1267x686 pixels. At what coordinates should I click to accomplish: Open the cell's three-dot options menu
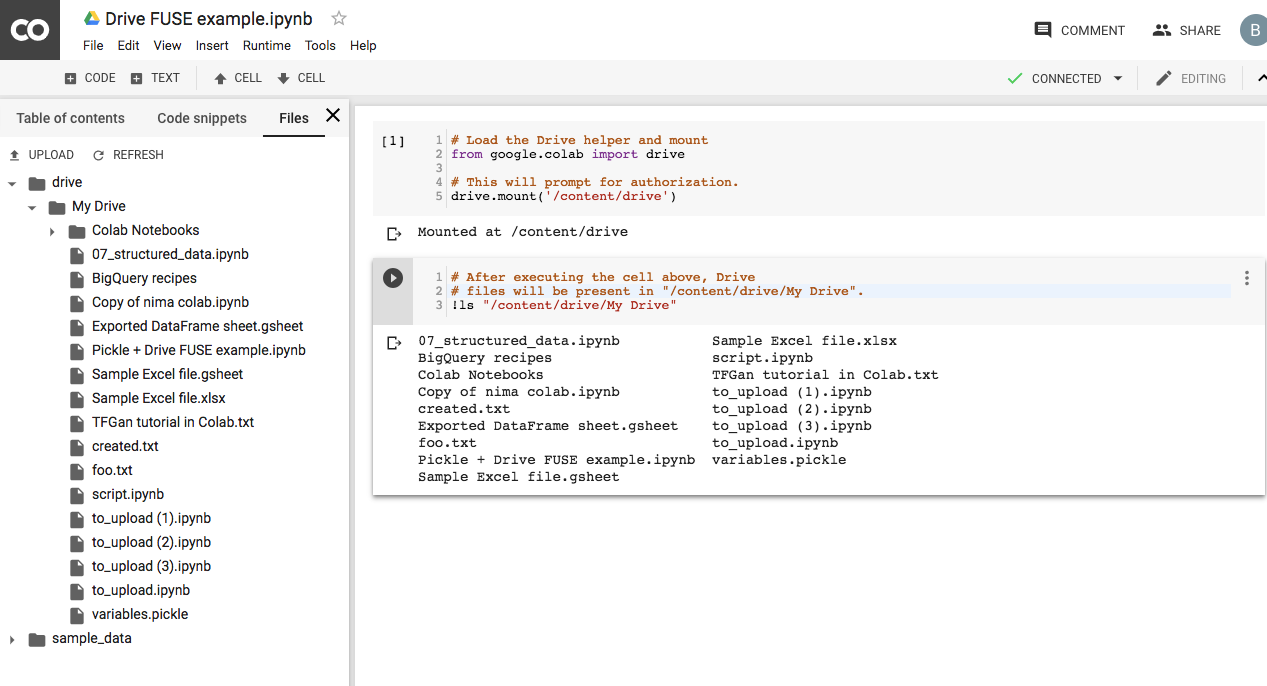click(x=1246, y=278)
